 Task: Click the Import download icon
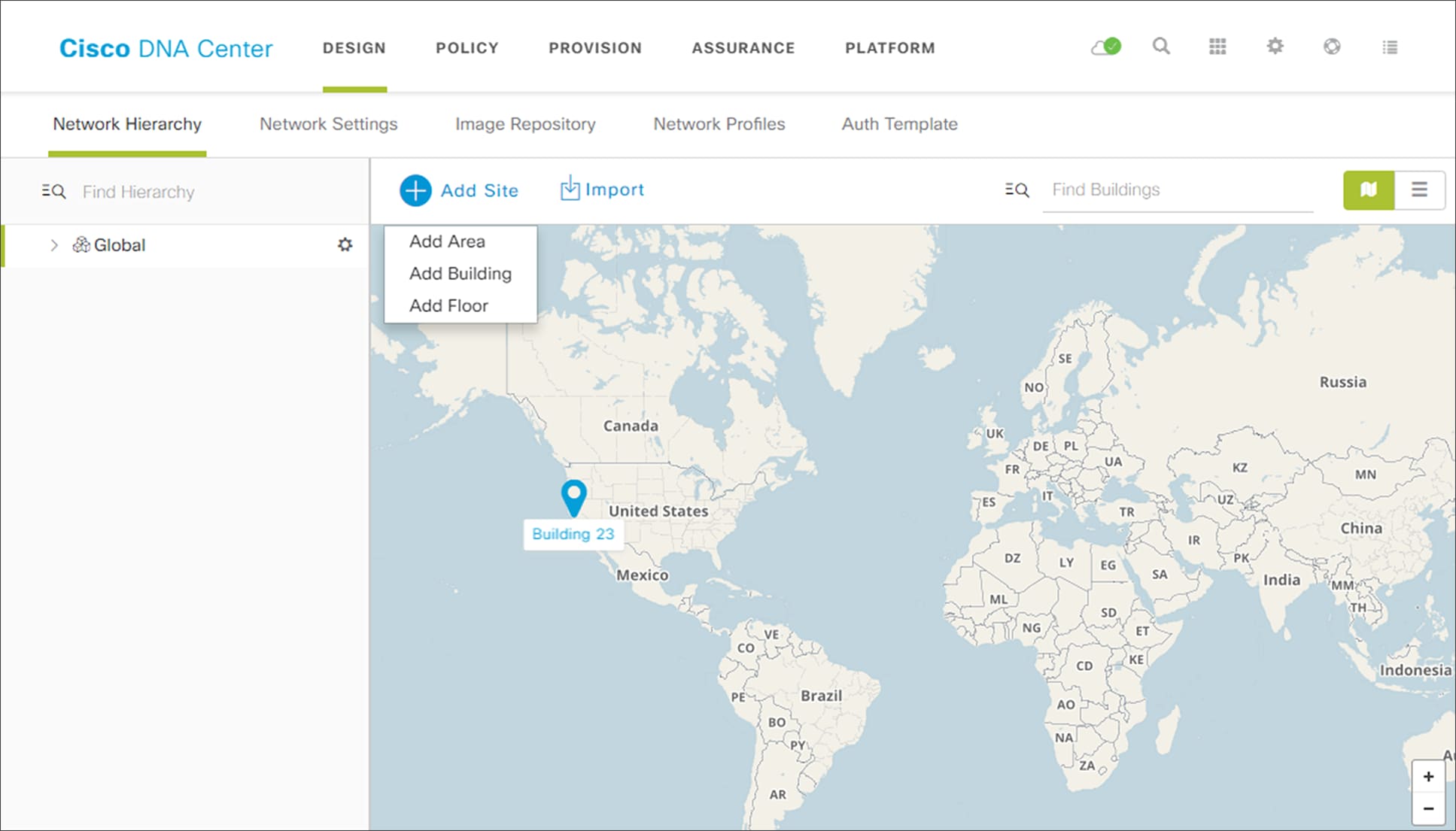click(570, 188)
